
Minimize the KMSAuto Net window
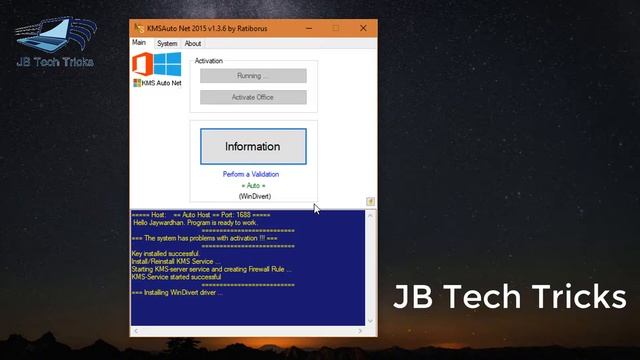click(309, 28)
